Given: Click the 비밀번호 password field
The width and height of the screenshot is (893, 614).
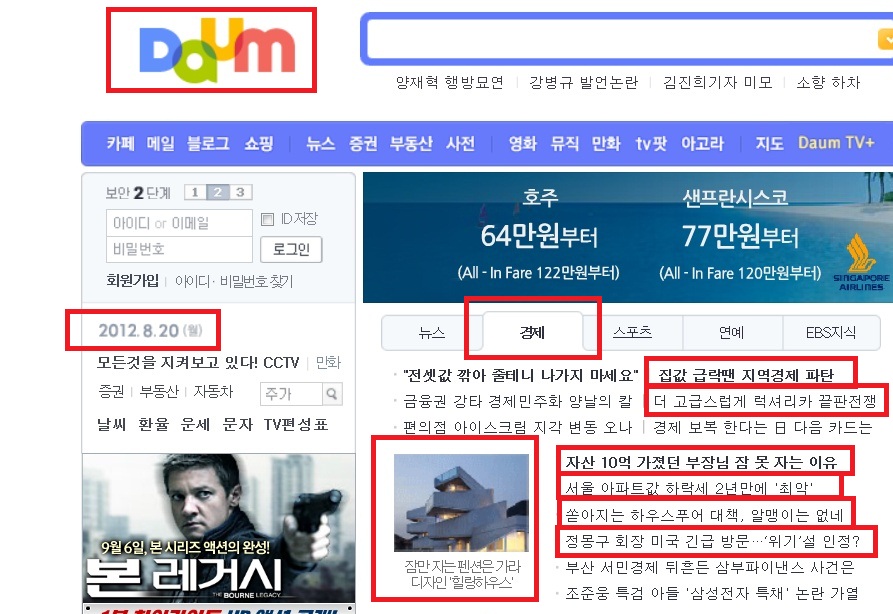Looking at the screenshot, I should 179,249.
